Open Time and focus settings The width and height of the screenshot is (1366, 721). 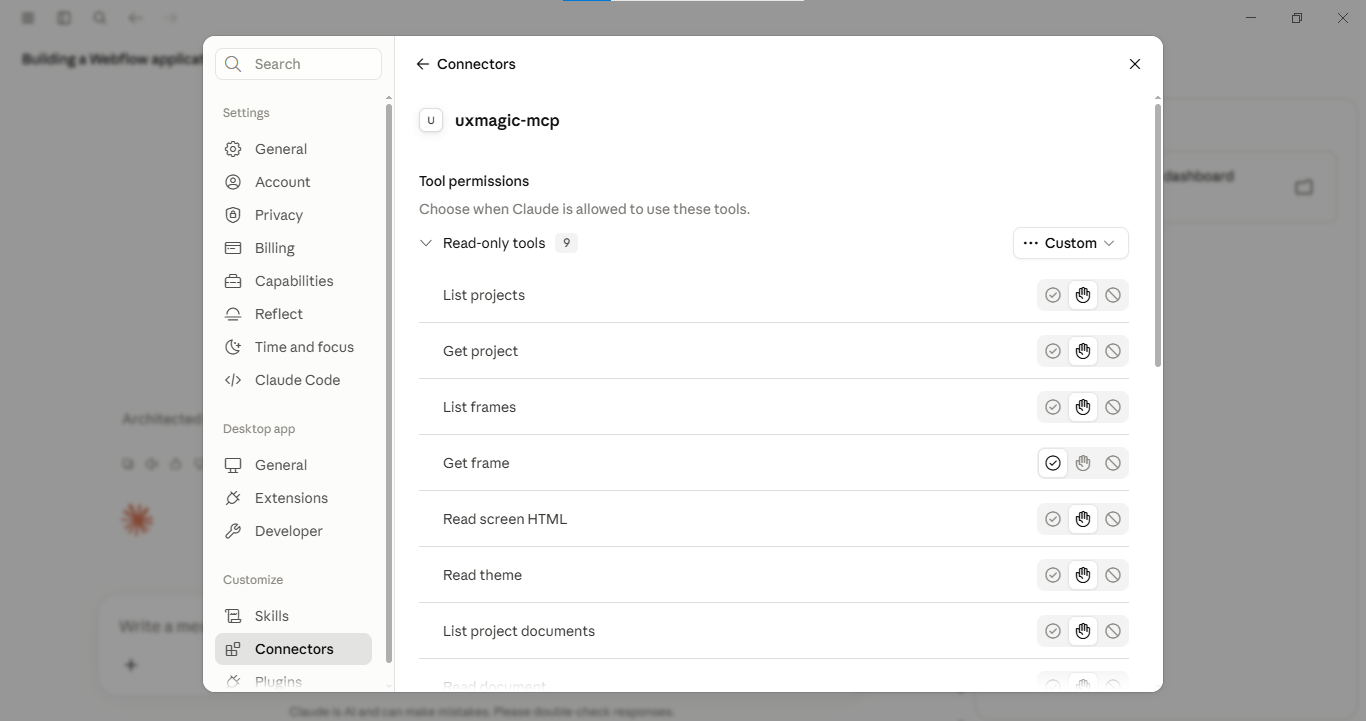coord(293,347)
